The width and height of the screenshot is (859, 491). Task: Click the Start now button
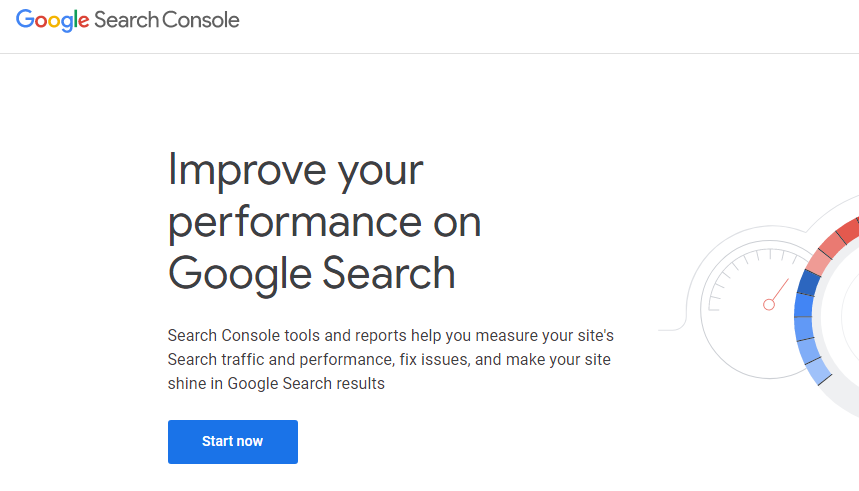(x=233, y=442)
